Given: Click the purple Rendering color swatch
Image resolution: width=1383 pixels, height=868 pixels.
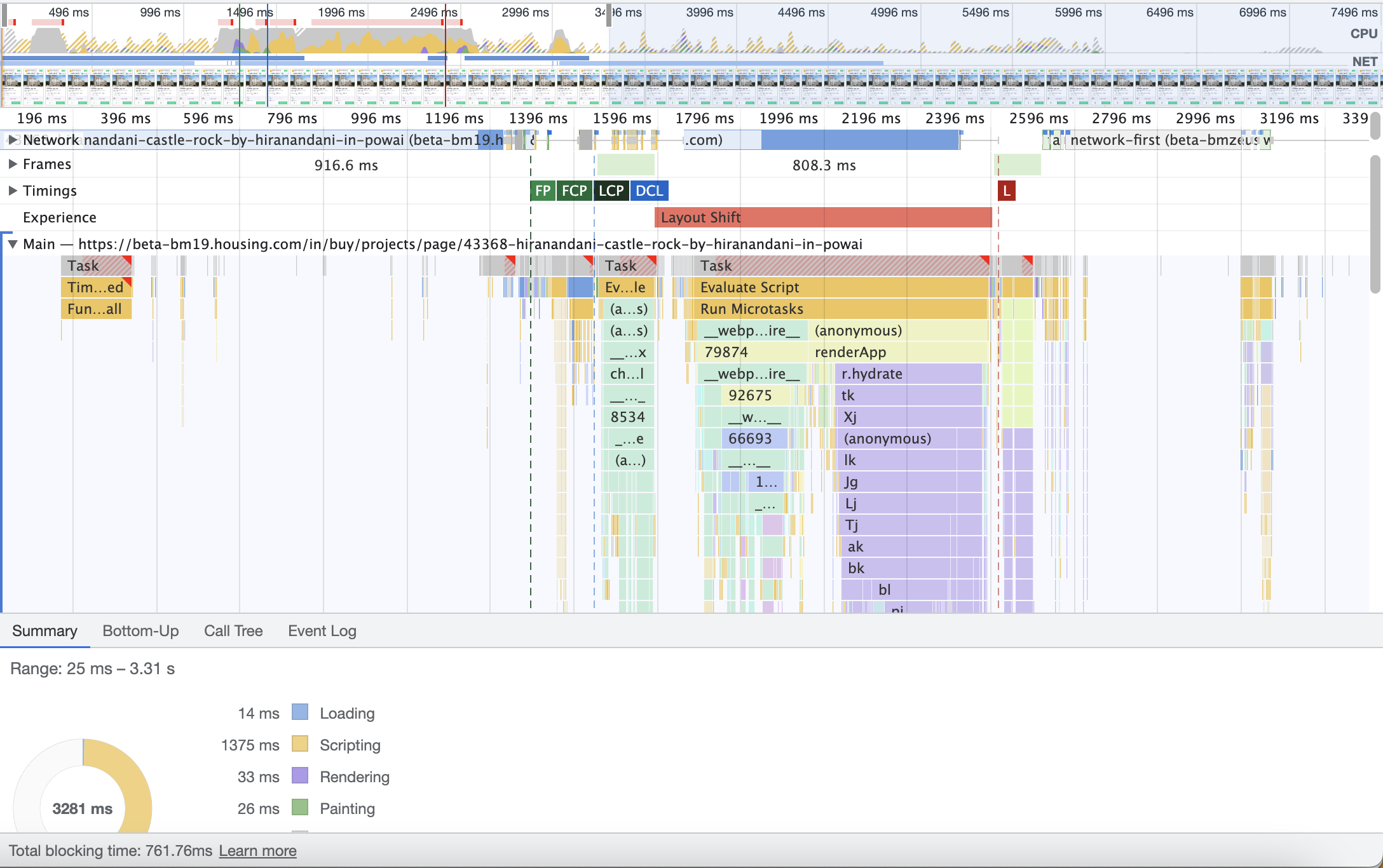Looking at the screenshot, I should 300,776.
